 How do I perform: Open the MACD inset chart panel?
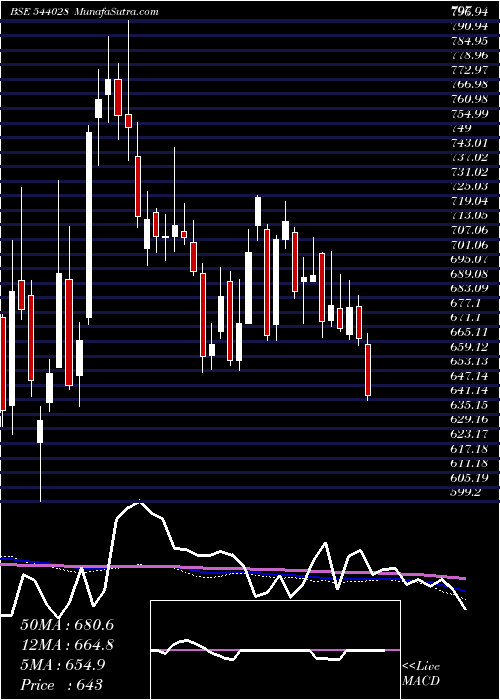point(275,650)
